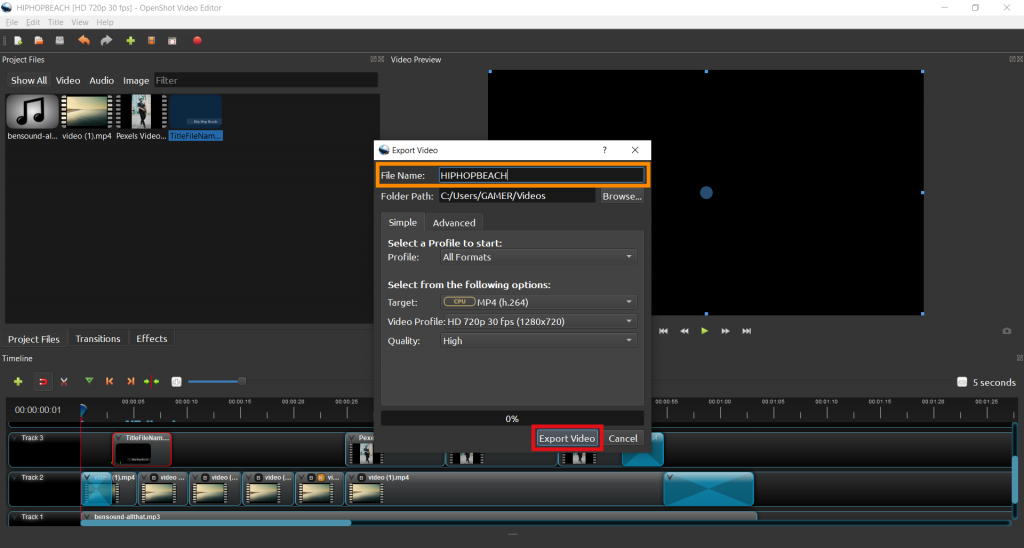This screenshot has width=1024, height=548.
Task: Open the Track 3 menu arrow
Action: point(15,438)
